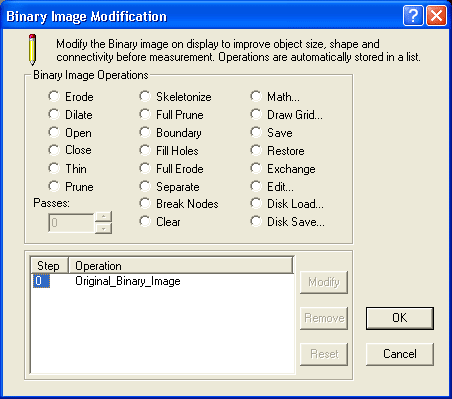This screenshot has height=399, width=452.
Task: Click the Passes number field
Action: [x=71, y=223]
